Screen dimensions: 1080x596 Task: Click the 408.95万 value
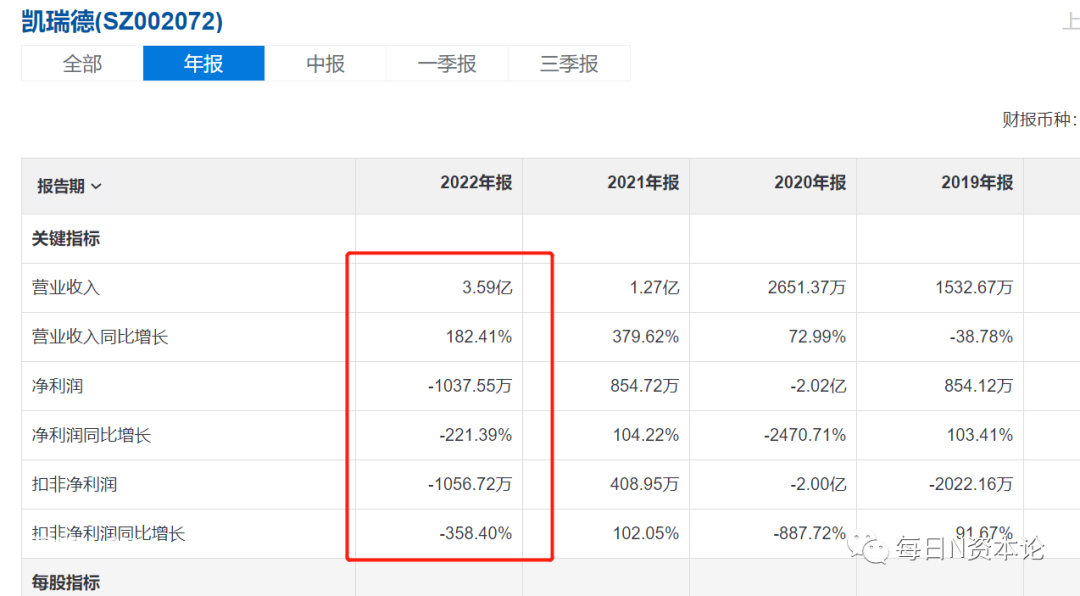[645, 484]
